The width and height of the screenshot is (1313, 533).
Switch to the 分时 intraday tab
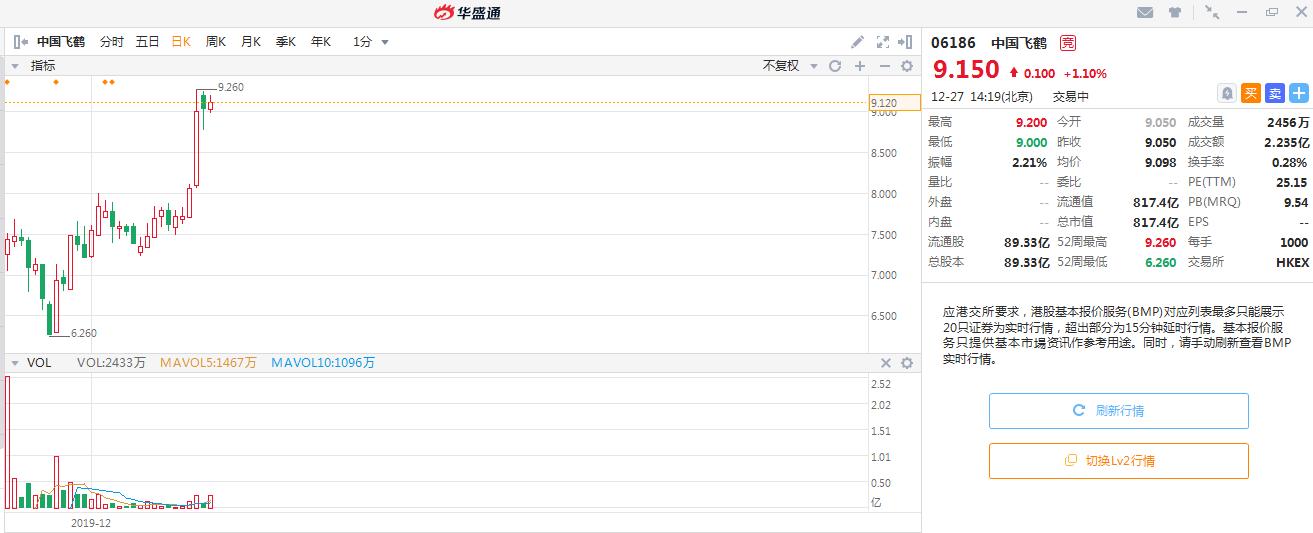click(112, 42)
